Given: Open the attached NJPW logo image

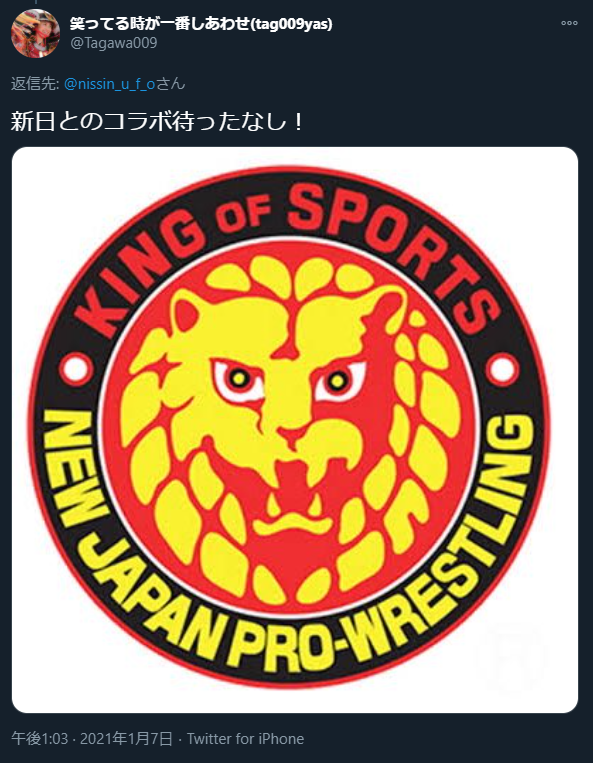Looking at the screenshot, I should pyautogui.click(x=295, y=430).
